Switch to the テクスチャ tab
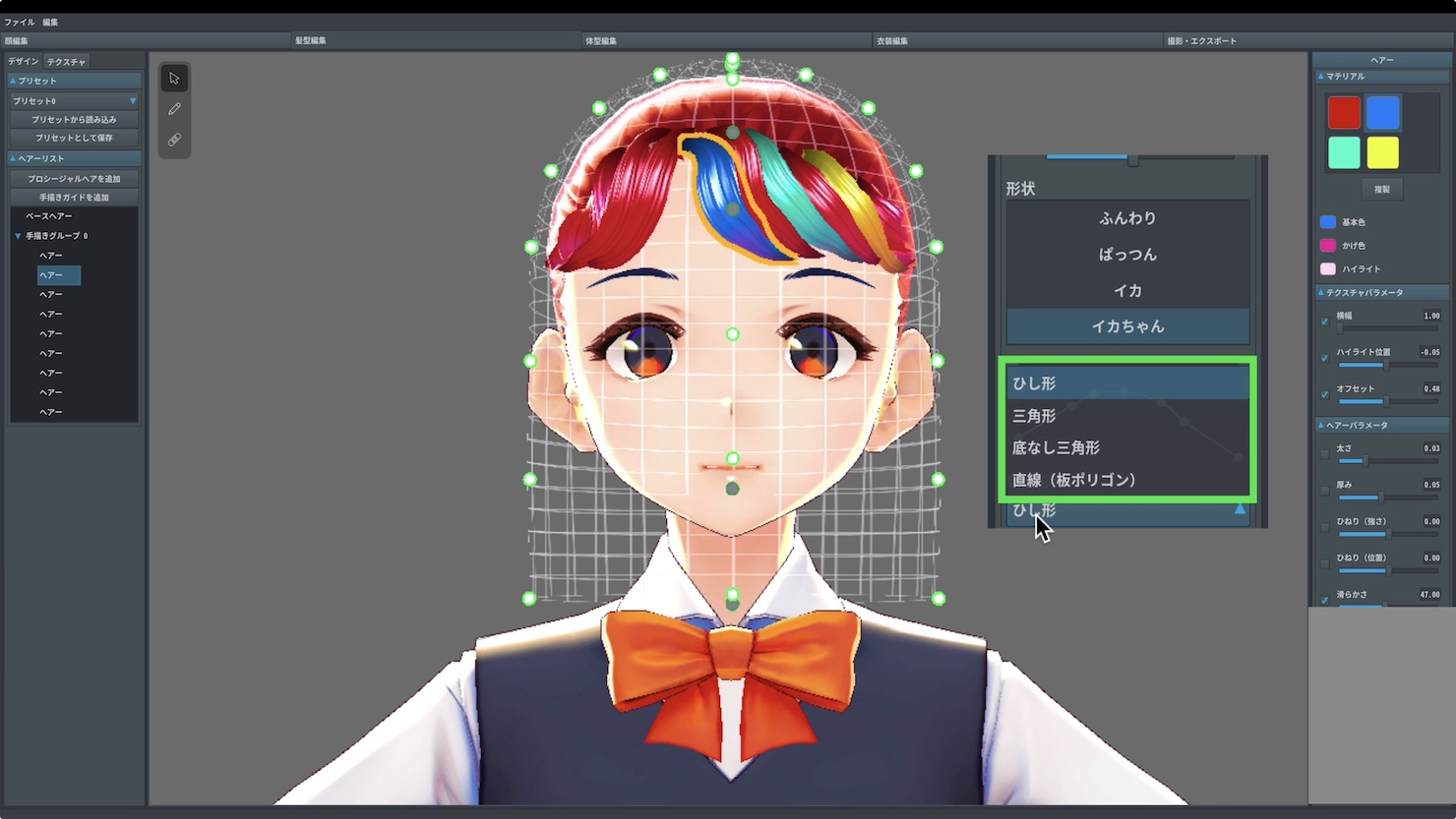Viewport: 1456px width, 819px height. 66,61
